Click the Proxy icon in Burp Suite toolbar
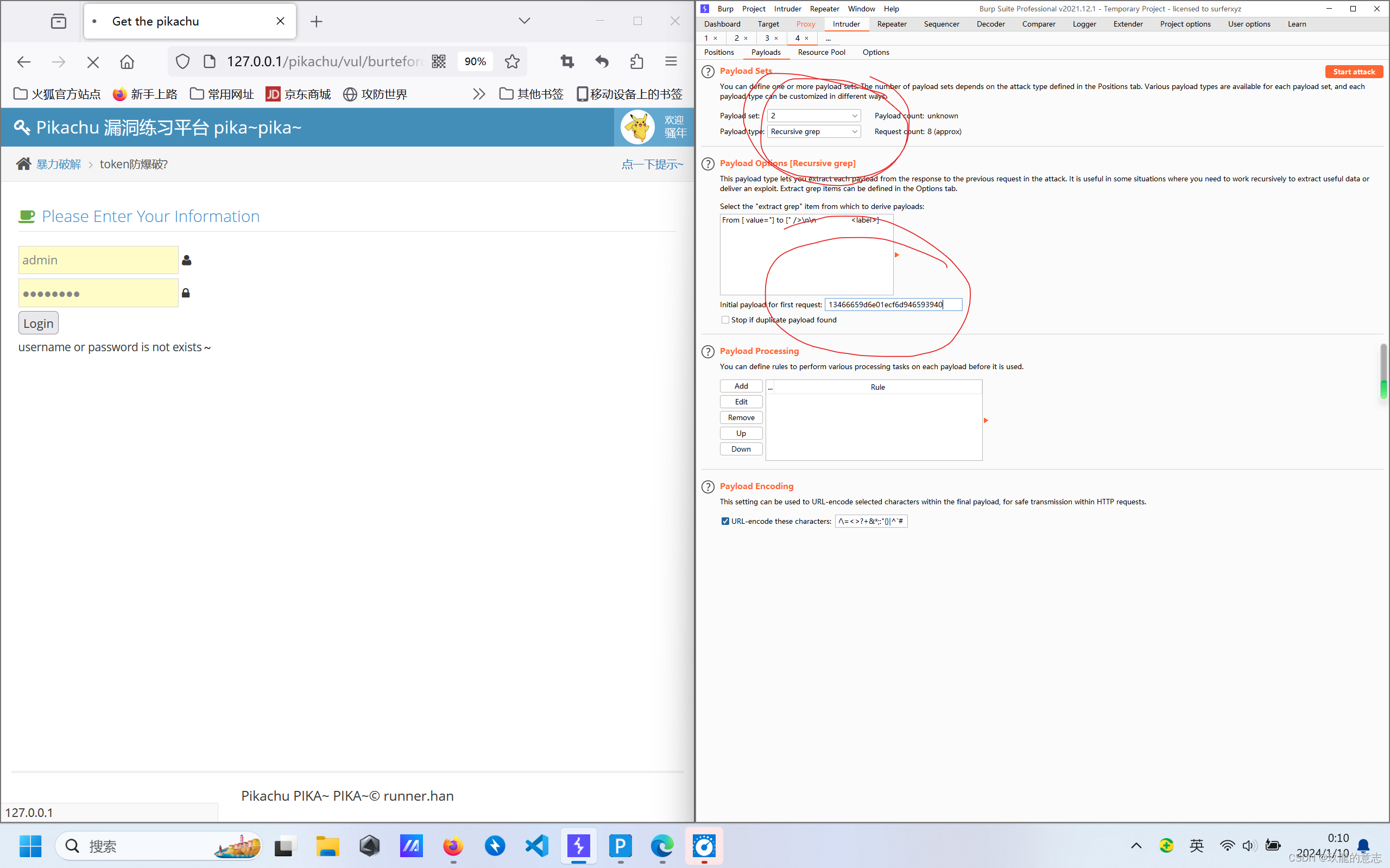 (x=804, y=24)
